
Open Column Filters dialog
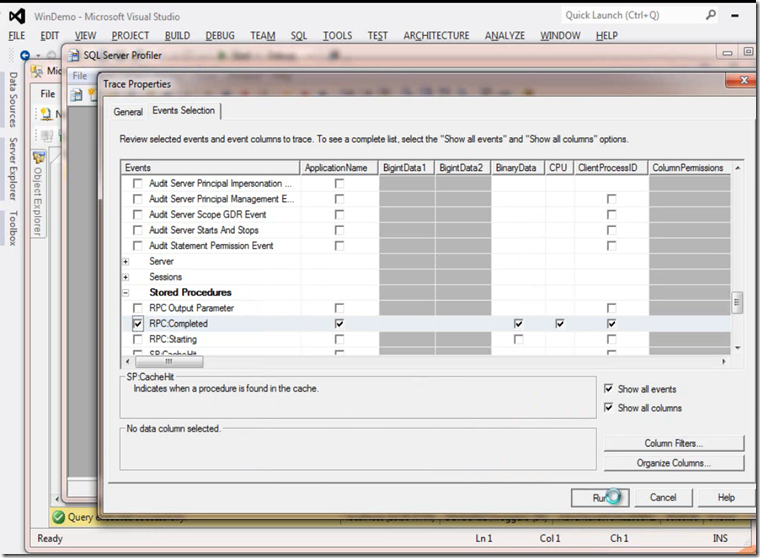(x=674, y=443)
